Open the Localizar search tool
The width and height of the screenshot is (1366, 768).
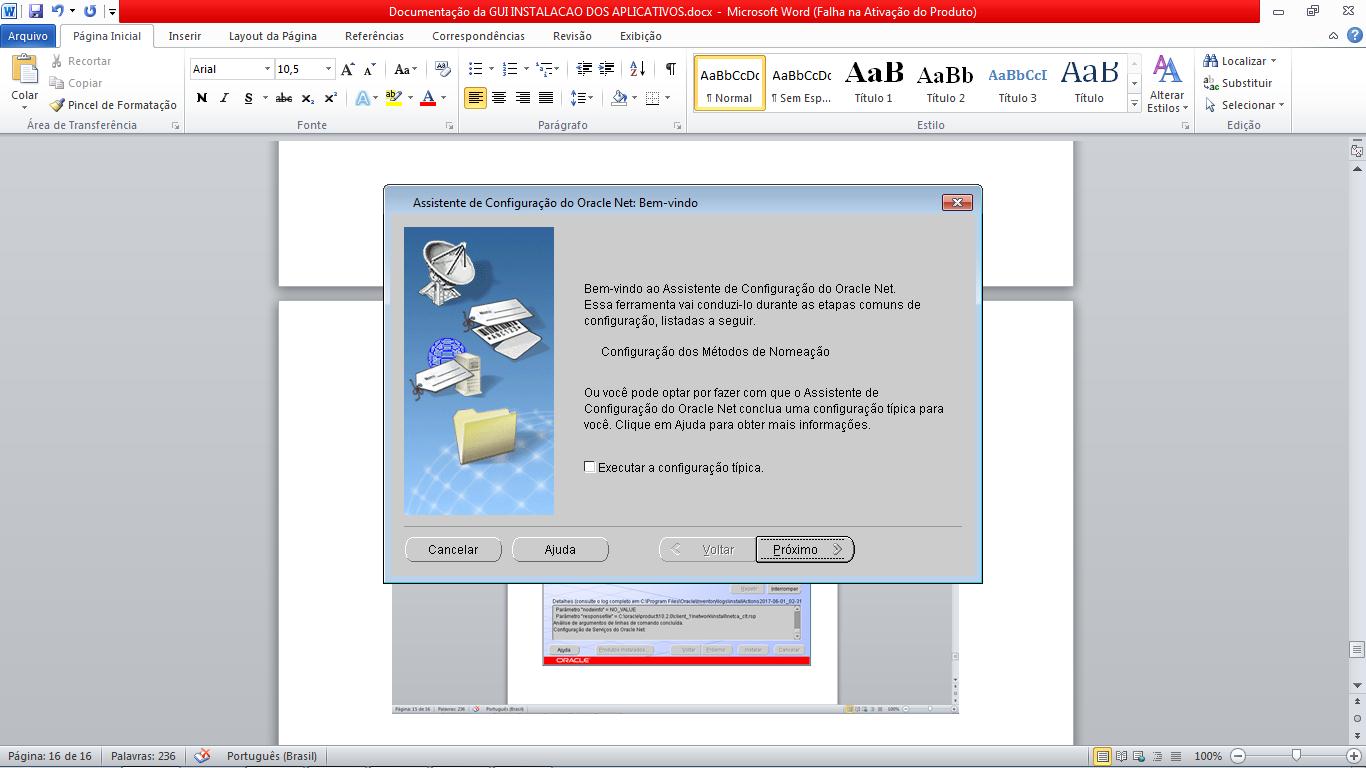(1240, 60)
